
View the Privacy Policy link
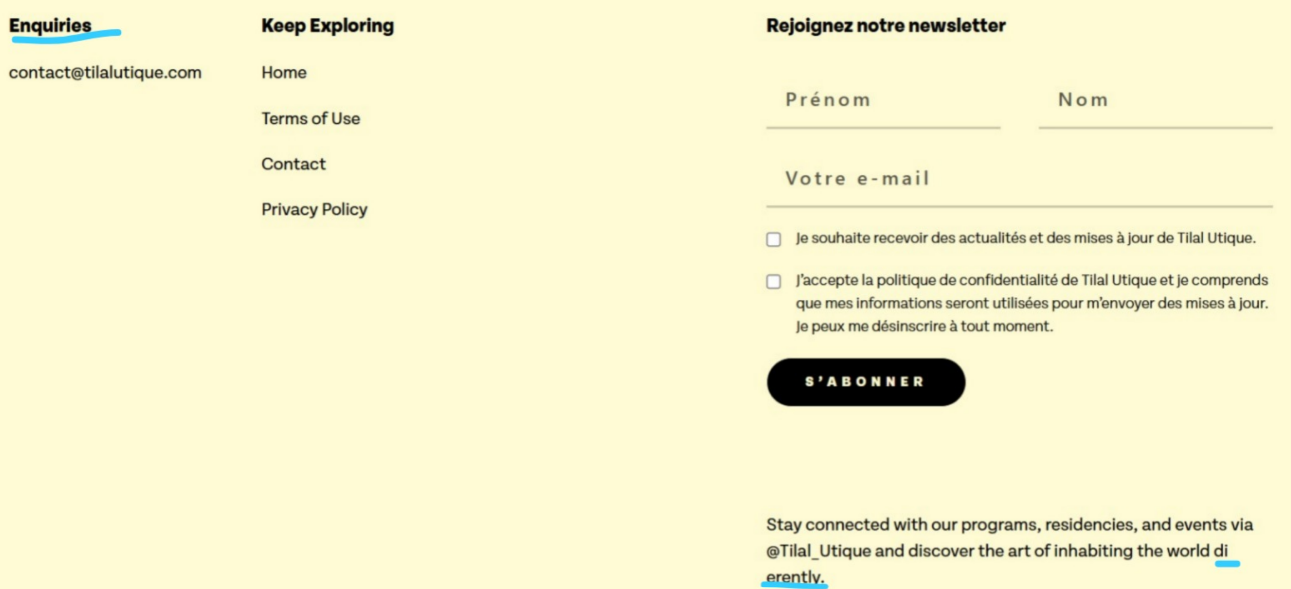314,210
